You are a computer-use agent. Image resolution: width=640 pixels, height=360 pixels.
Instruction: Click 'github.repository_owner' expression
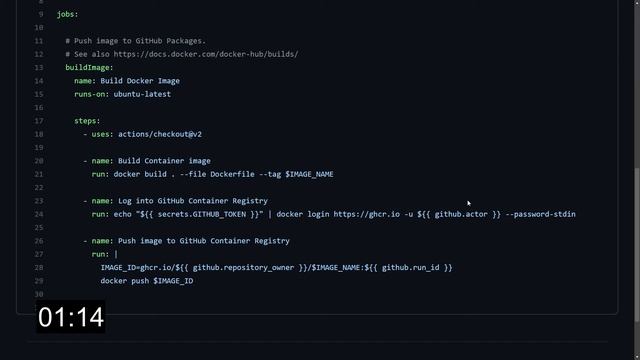243,268
